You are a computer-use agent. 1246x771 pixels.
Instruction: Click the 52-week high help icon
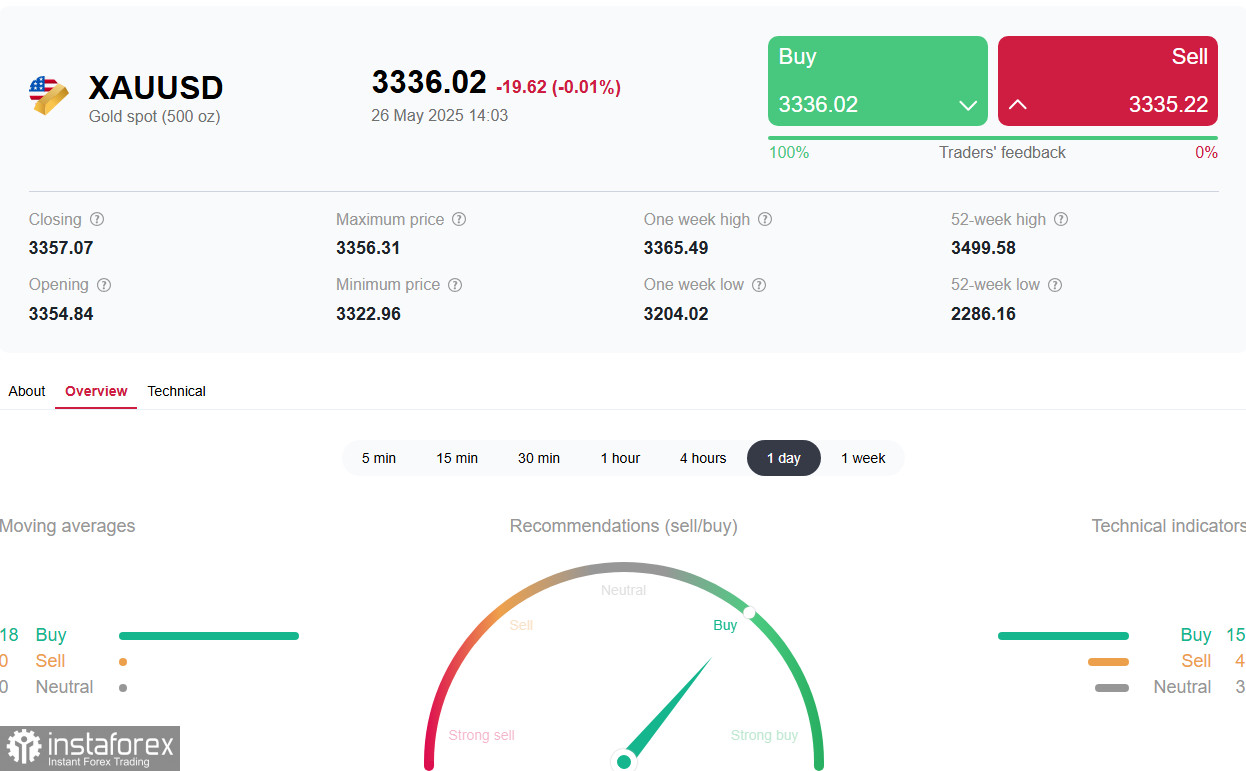click(1061, 219)
